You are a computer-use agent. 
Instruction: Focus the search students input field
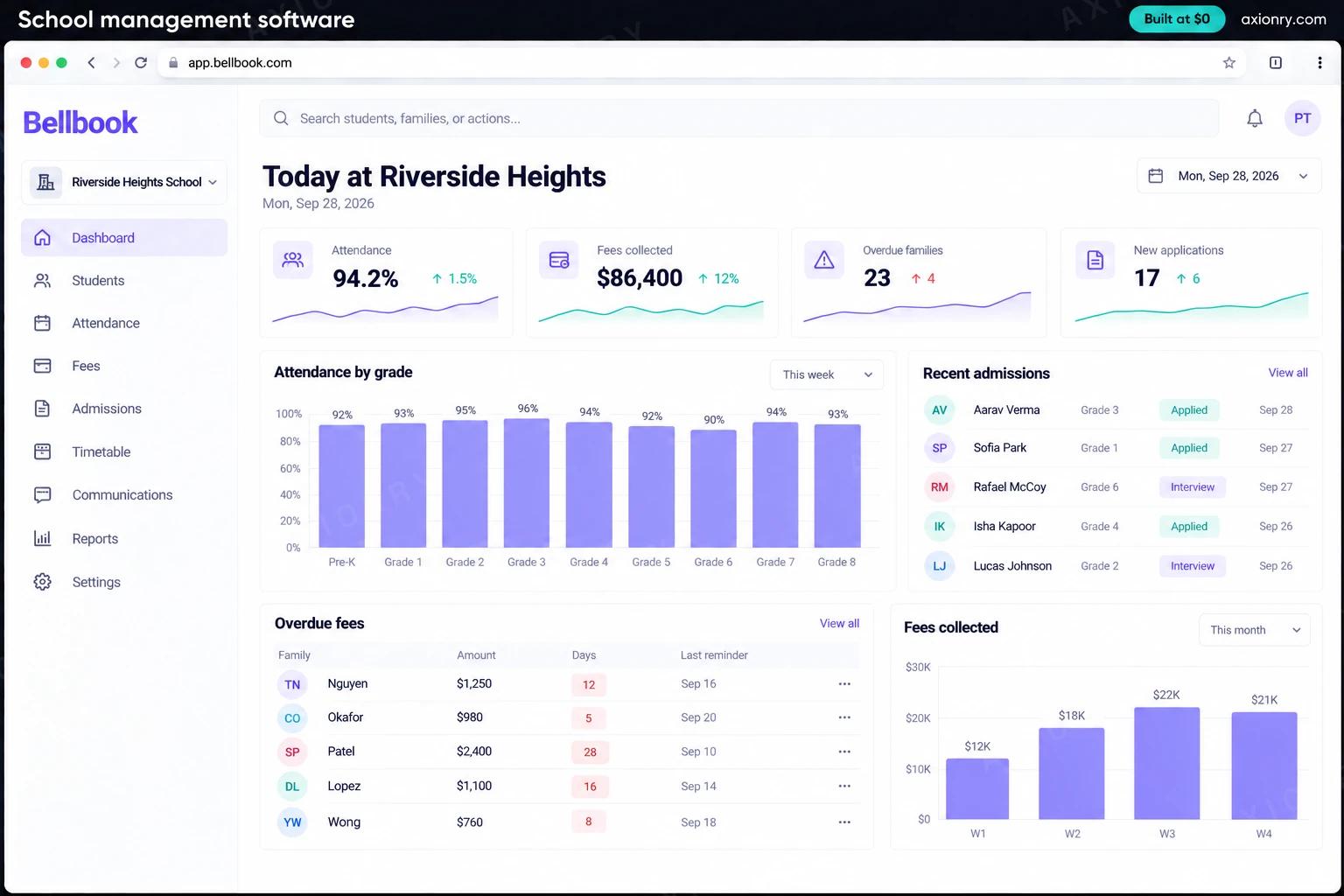tap(738, 118)
